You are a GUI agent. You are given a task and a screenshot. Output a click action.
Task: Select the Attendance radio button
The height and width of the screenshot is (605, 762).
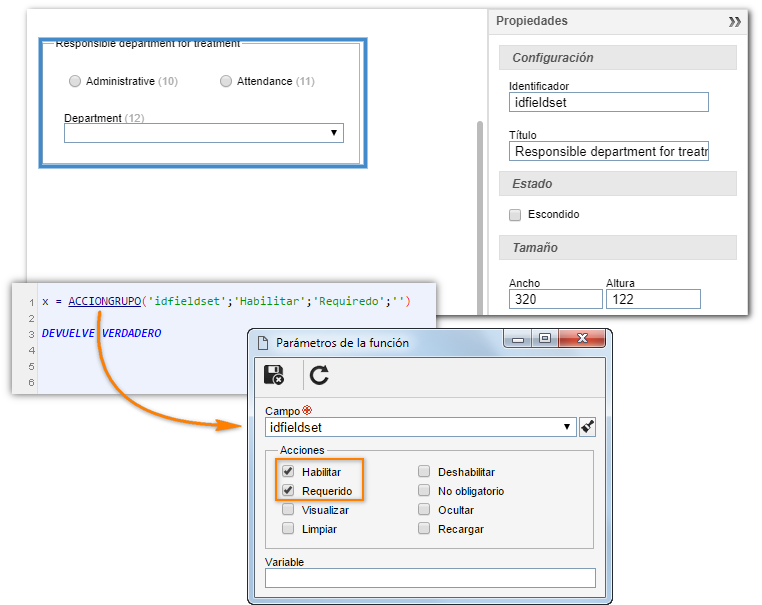(225, 81)
